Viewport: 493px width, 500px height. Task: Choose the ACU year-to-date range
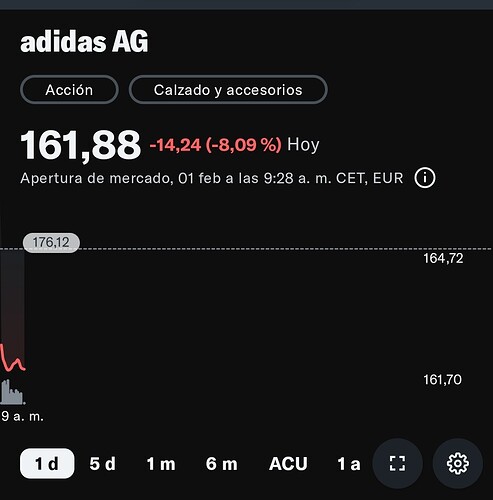pos(288,464)
